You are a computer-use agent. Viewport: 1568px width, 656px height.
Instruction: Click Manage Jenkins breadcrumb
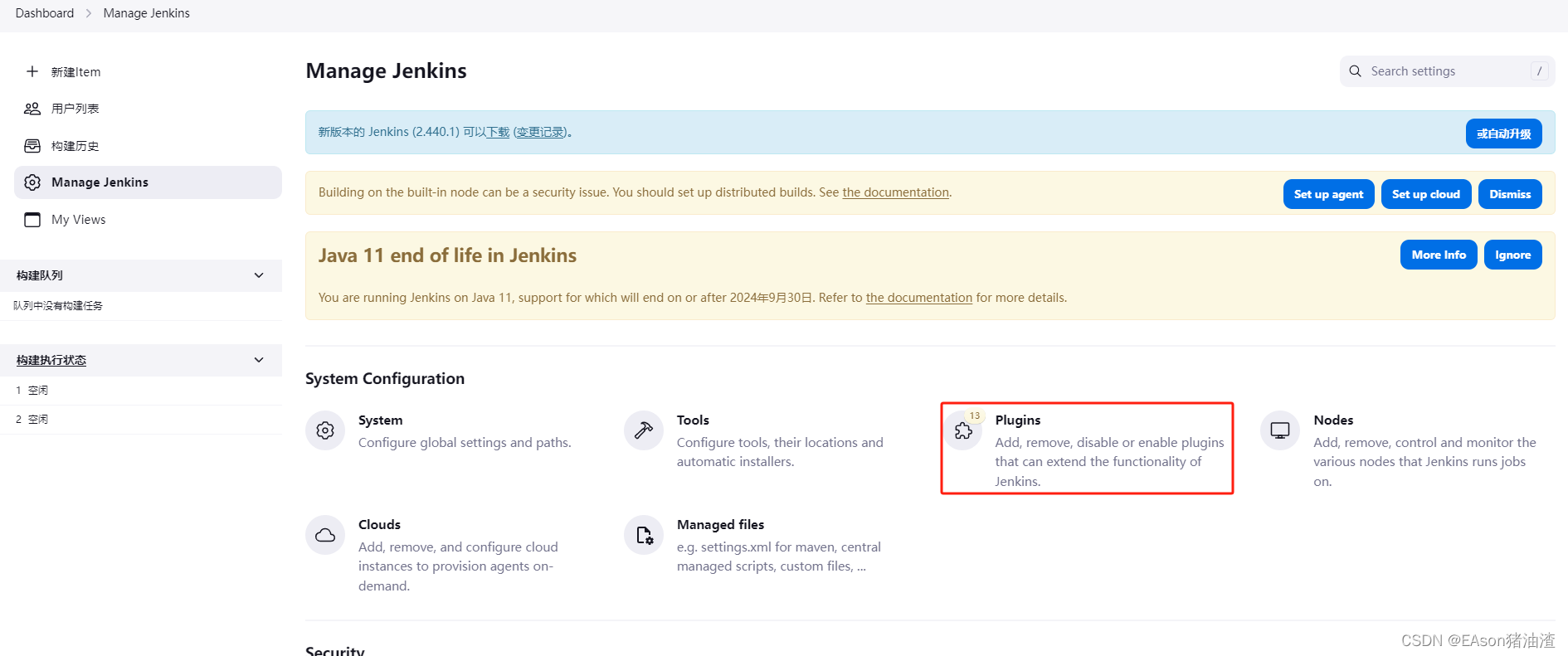pos(146,13)
